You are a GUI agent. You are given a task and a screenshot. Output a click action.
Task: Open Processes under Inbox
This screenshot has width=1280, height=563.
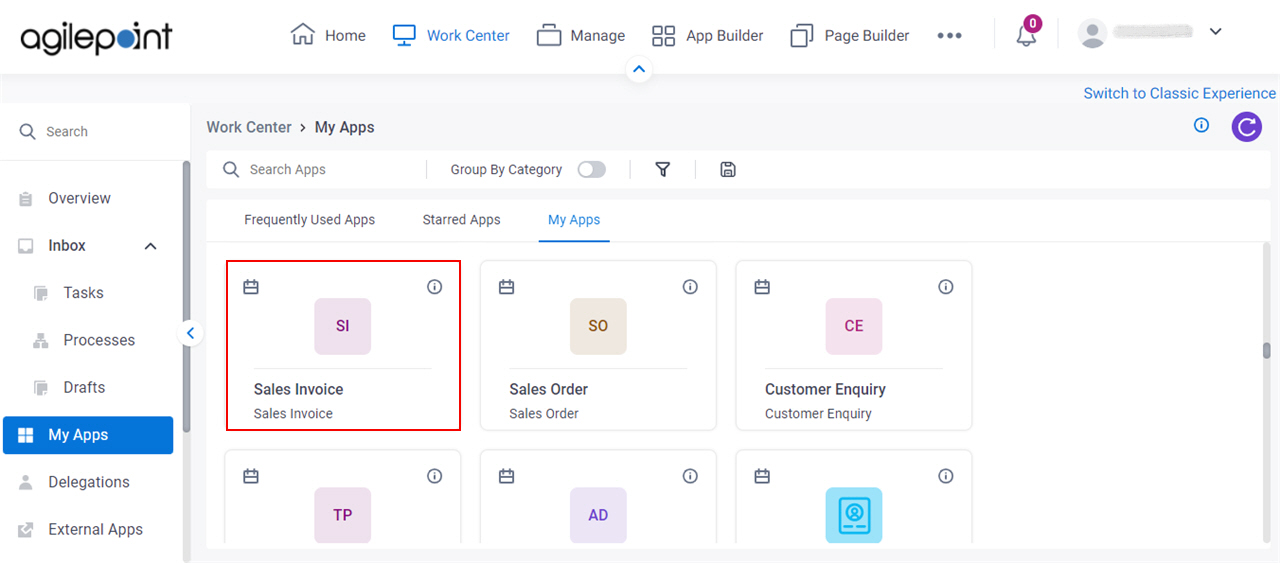coord(99,340)
